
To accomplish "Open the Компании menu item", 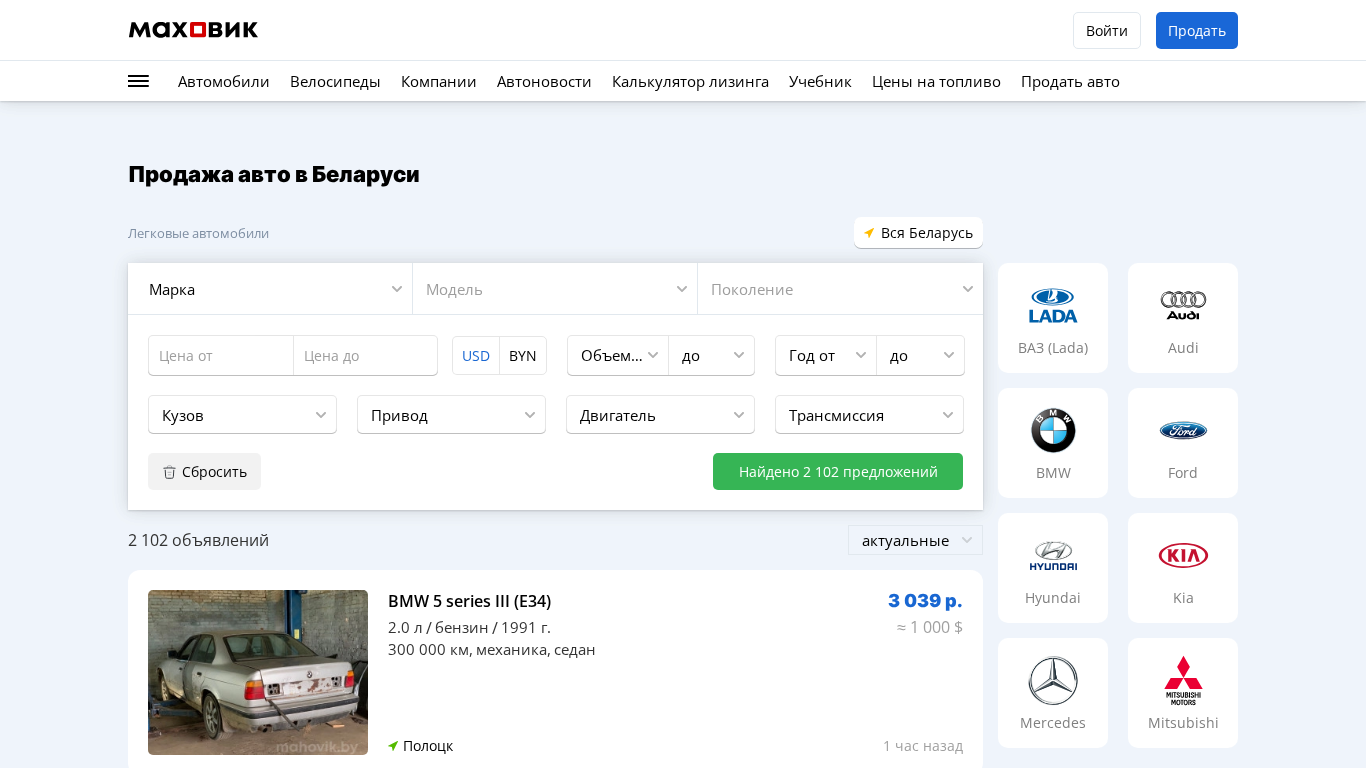I will pos(439,81).
